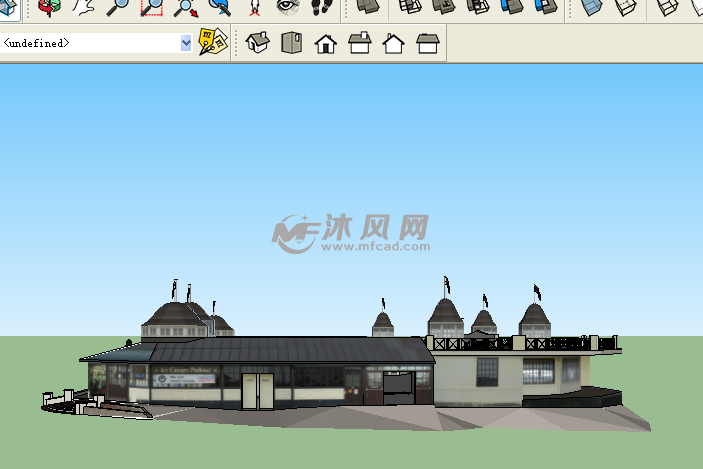Click the cream double doors on the building
Screen dimensions: 703x469
(x=258, y=391)
